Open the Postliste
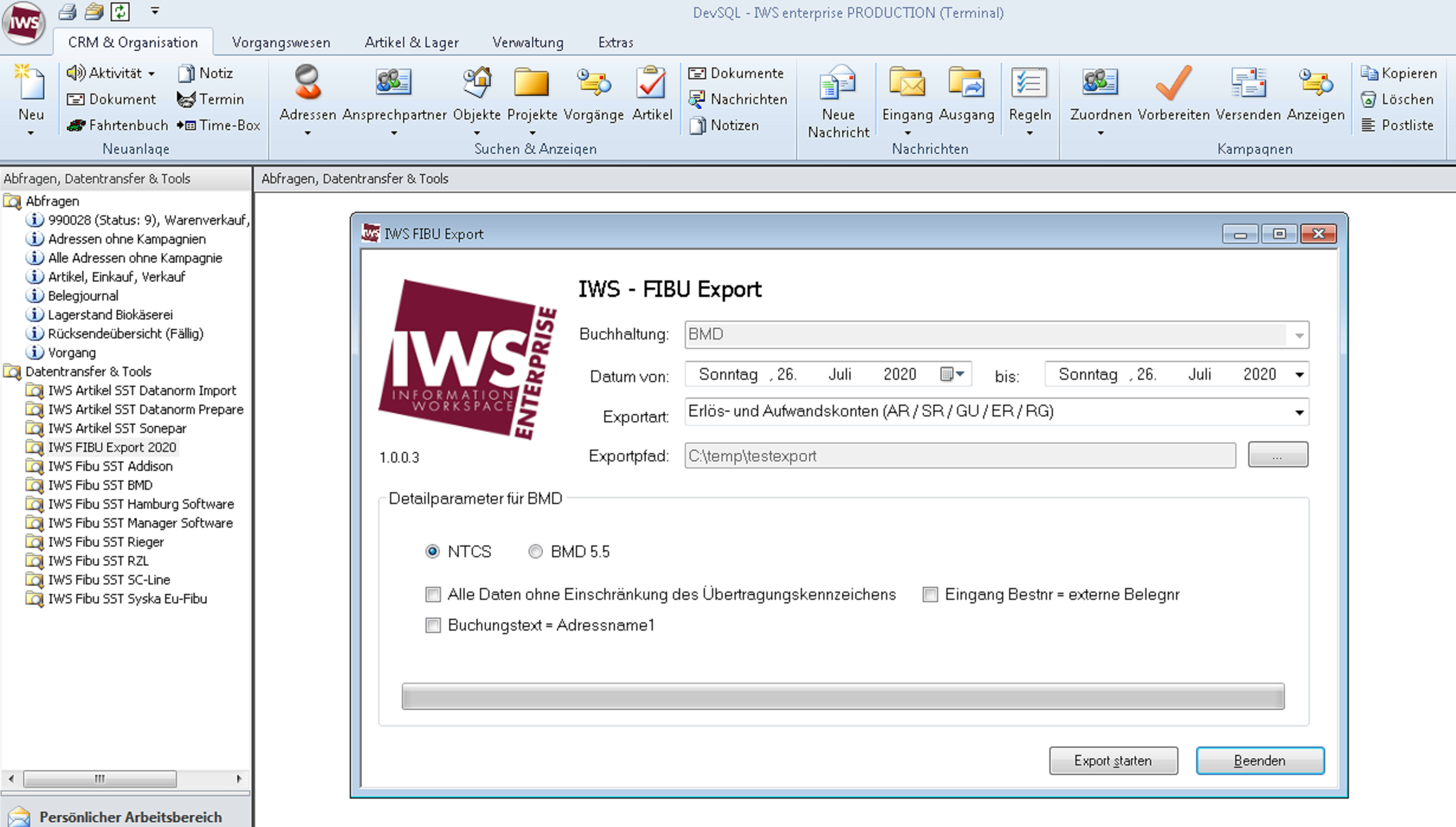This screenshot has width=1456, height=827. click(x=1397, y=125)
